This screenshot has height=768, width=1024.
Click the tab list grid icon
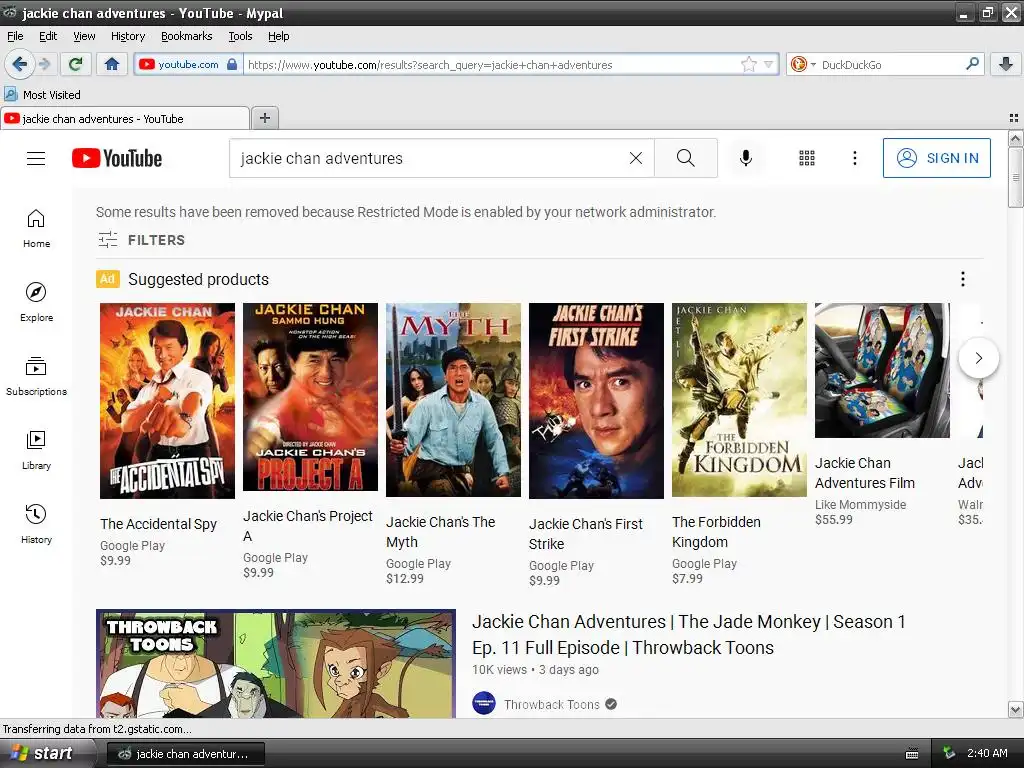pyautogui.click(x=1014, y=118)
